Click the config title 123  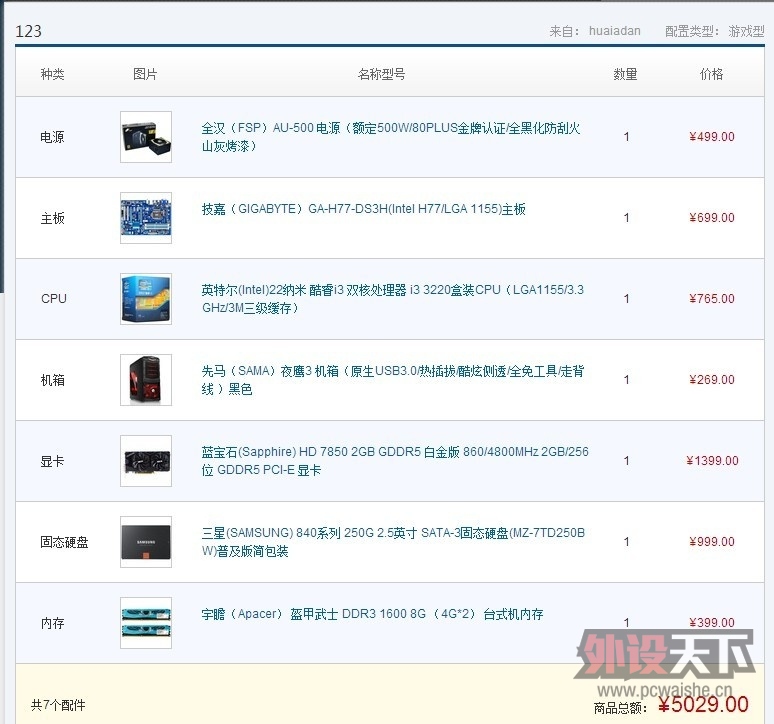click(29, 31)
